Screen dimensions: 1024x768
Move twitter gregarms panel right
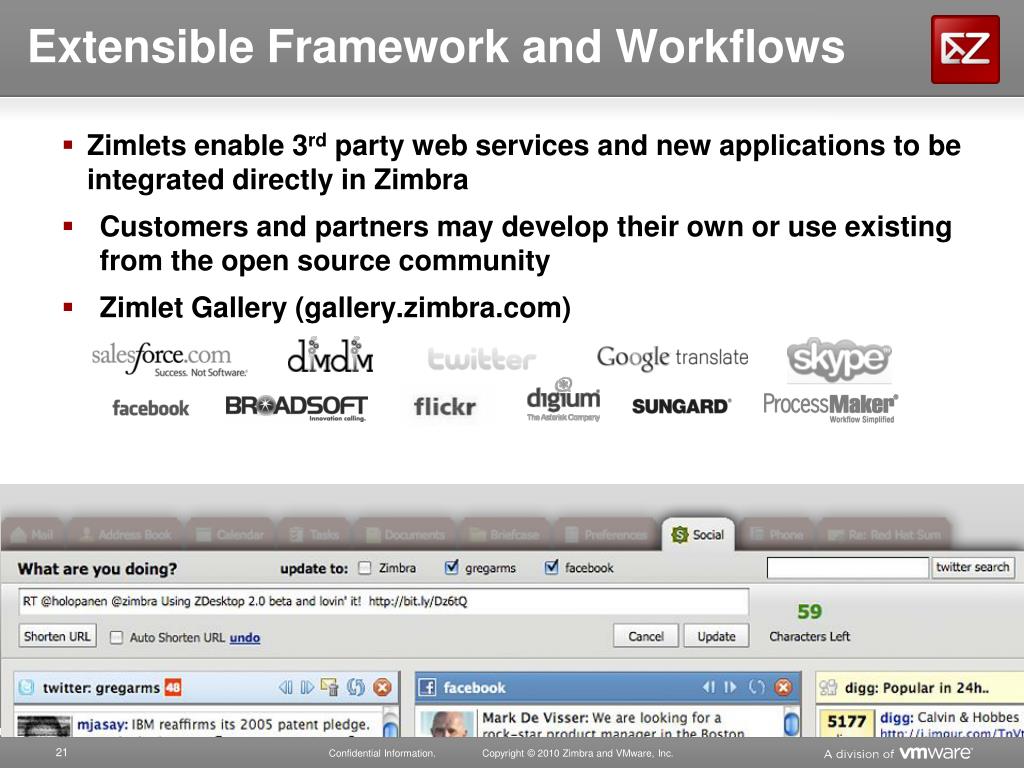click(307, 688)
